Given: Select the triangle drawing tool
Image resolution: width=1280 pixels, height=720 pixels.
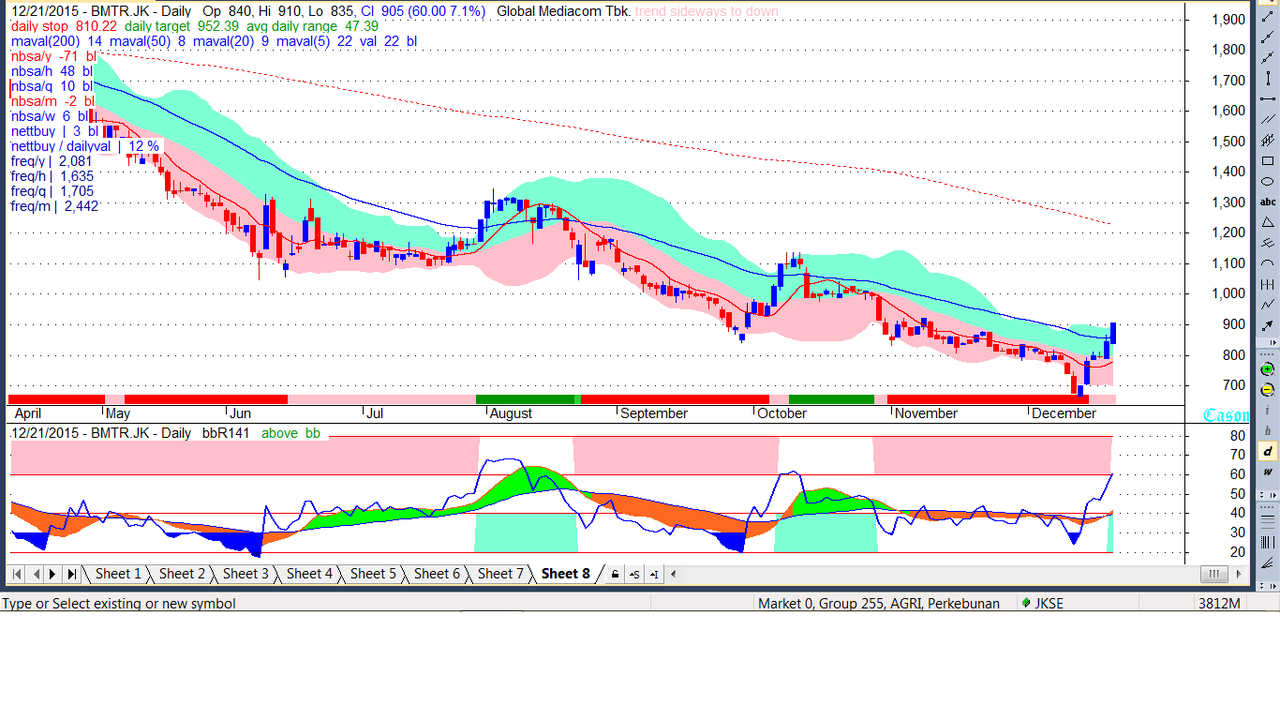Looking at the screenshot, I should (x=1267, y=222).
